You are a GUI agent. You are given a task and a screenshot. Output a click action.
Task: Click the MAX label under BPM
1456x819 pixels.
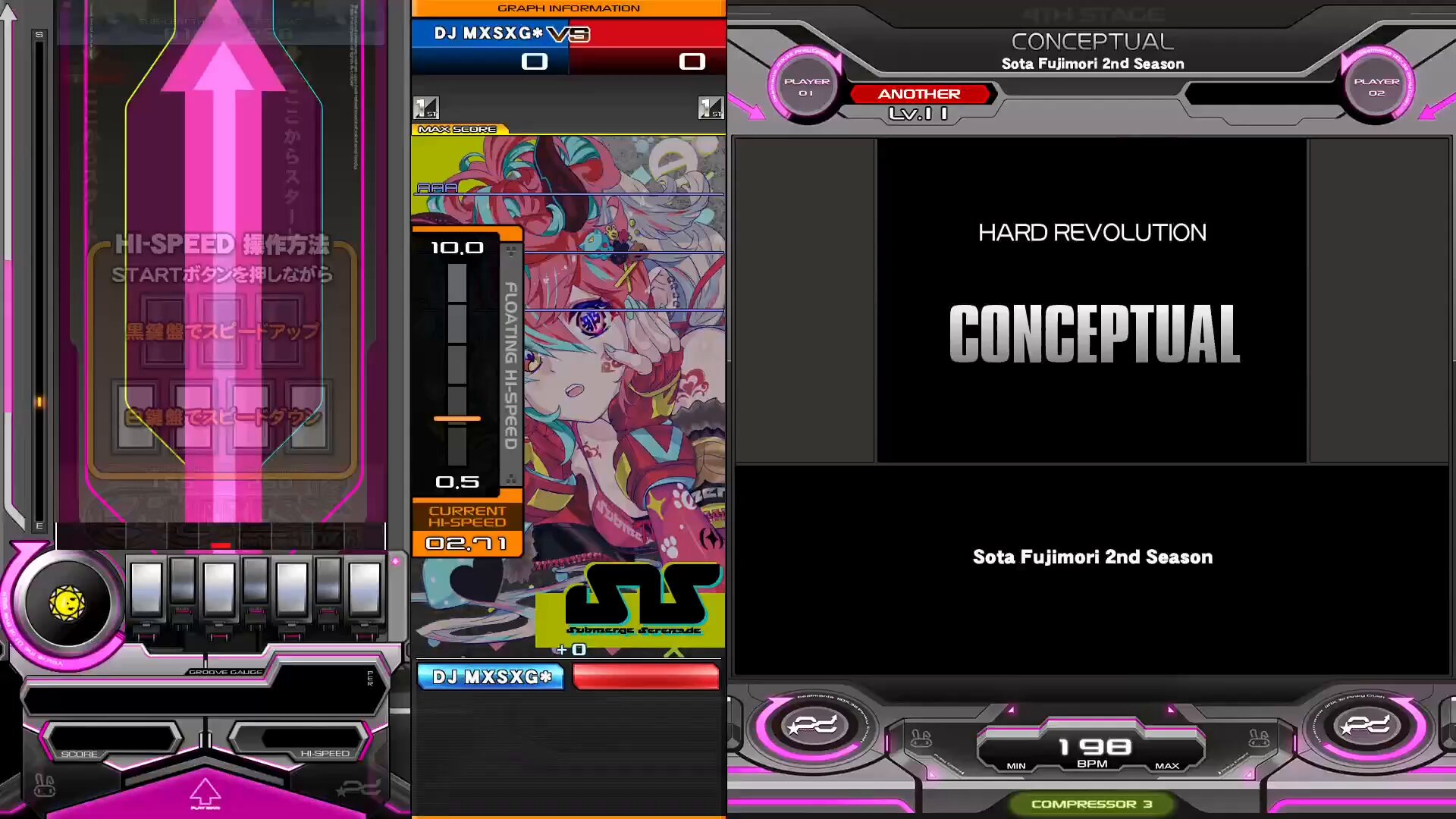tap(1167, 766)
